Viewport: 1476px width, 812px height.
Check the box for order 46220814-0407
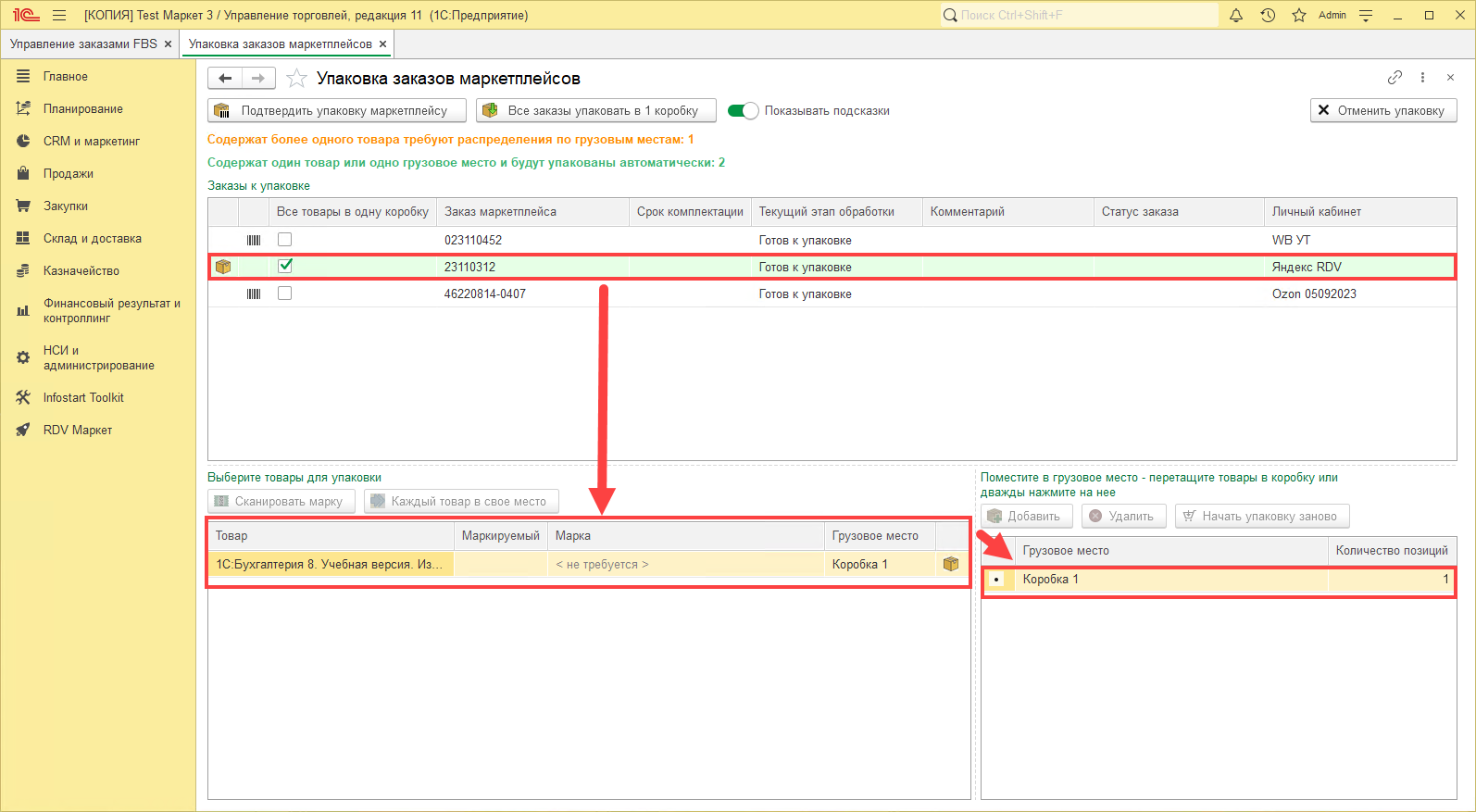285,294
